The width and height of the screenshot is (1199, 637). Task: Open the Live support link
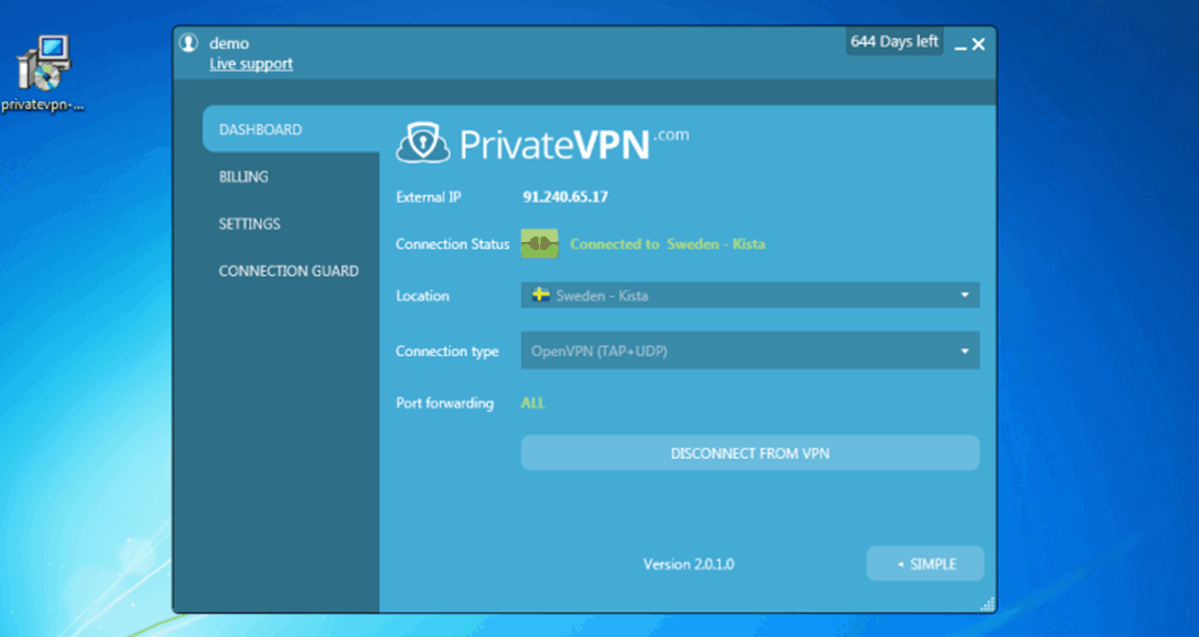click(x=251, y=64)
